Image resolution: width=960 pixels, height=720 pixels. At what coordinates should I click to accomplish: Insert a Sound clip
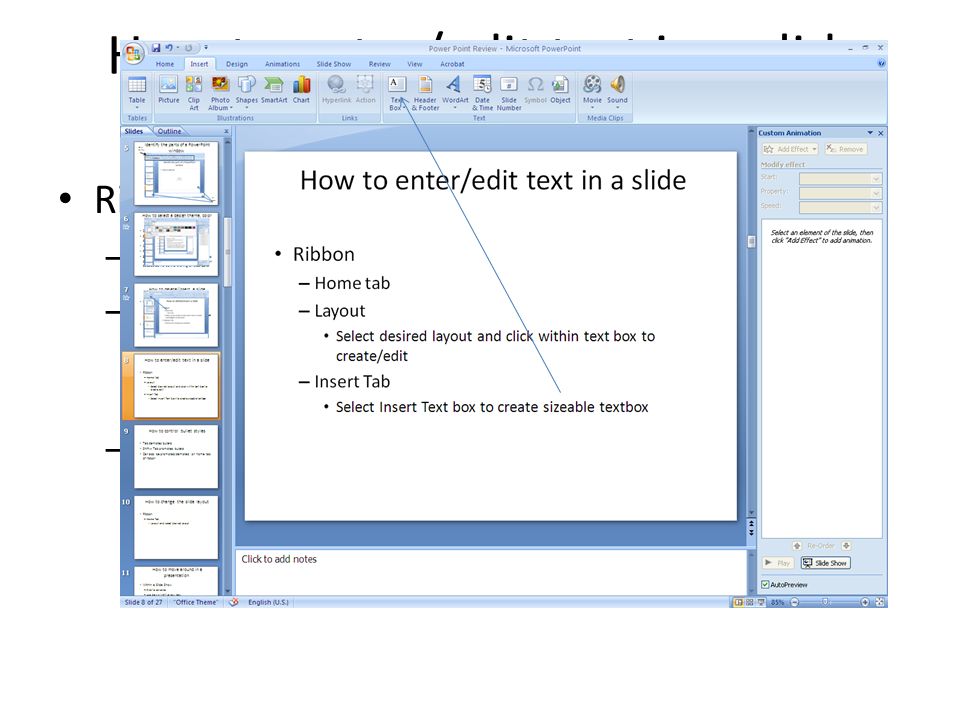pos(617,91)
